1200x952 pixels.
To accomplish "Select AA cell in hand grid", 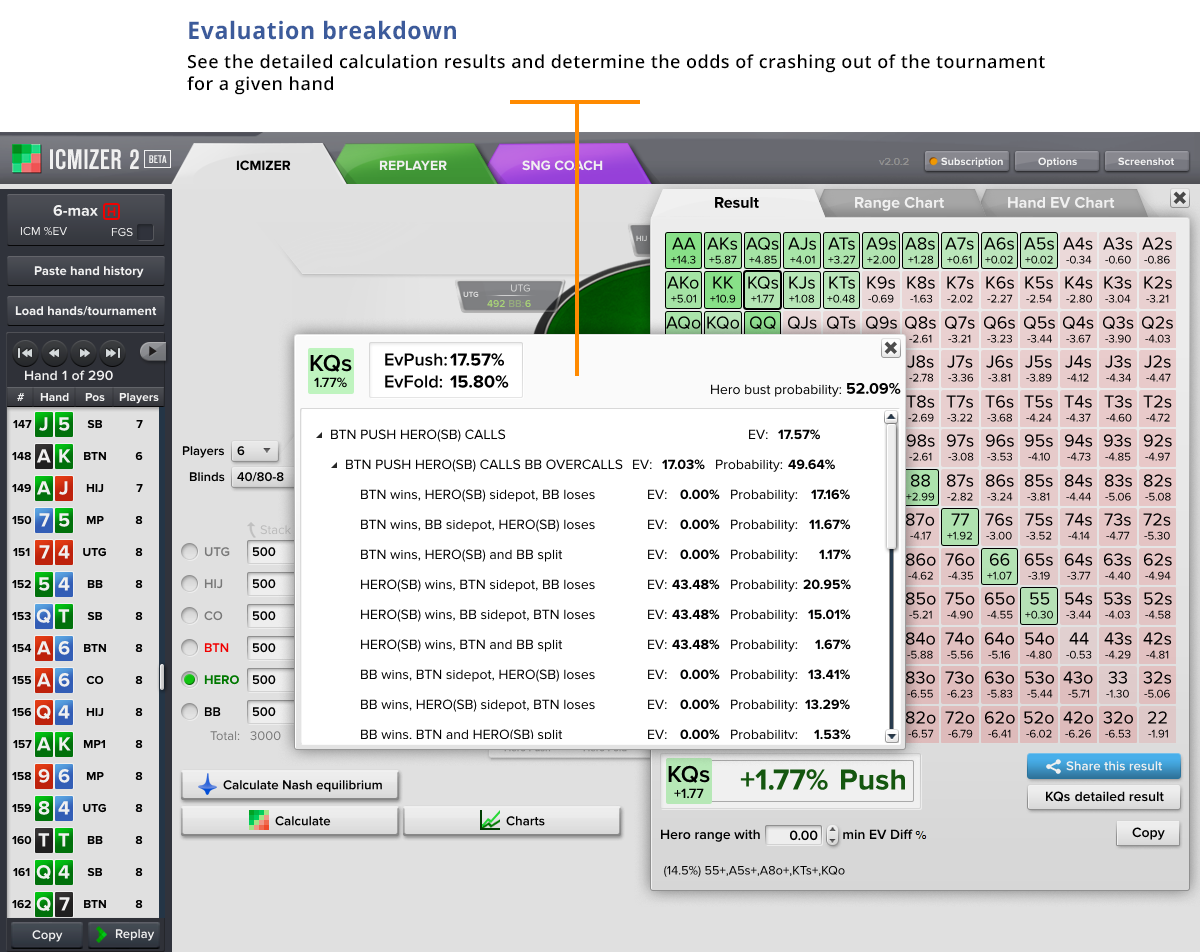I will tap(684, 250).
